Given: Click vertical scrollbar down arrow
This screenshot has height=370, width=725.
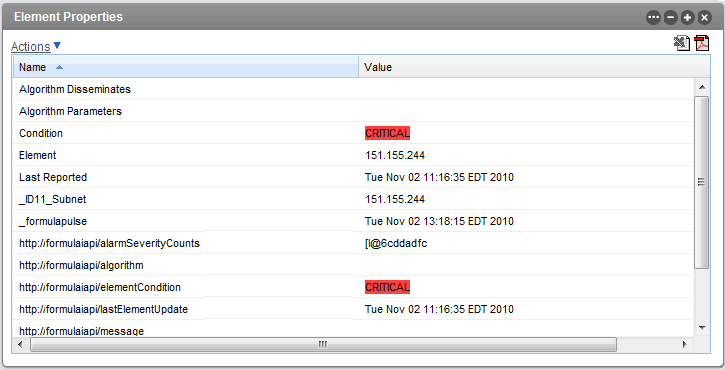Looking at the screenshot, I should 702,328.
